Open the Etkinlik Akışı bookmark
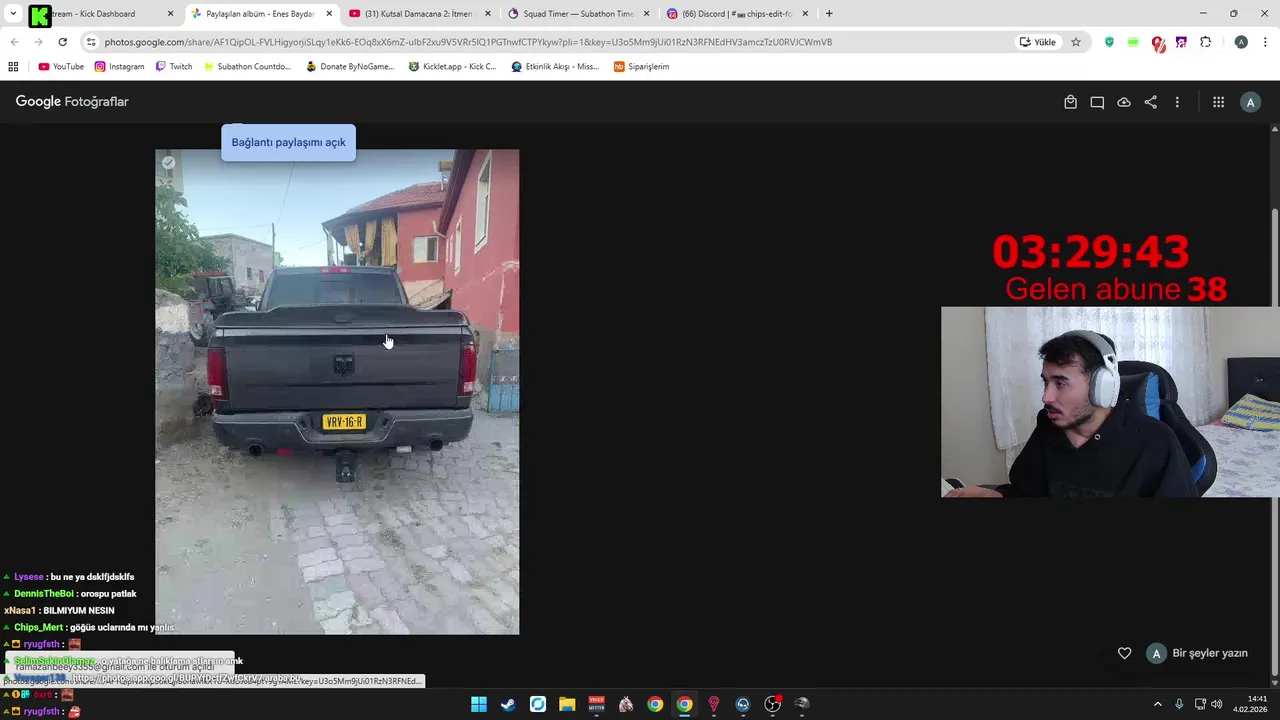 [555, 67]
